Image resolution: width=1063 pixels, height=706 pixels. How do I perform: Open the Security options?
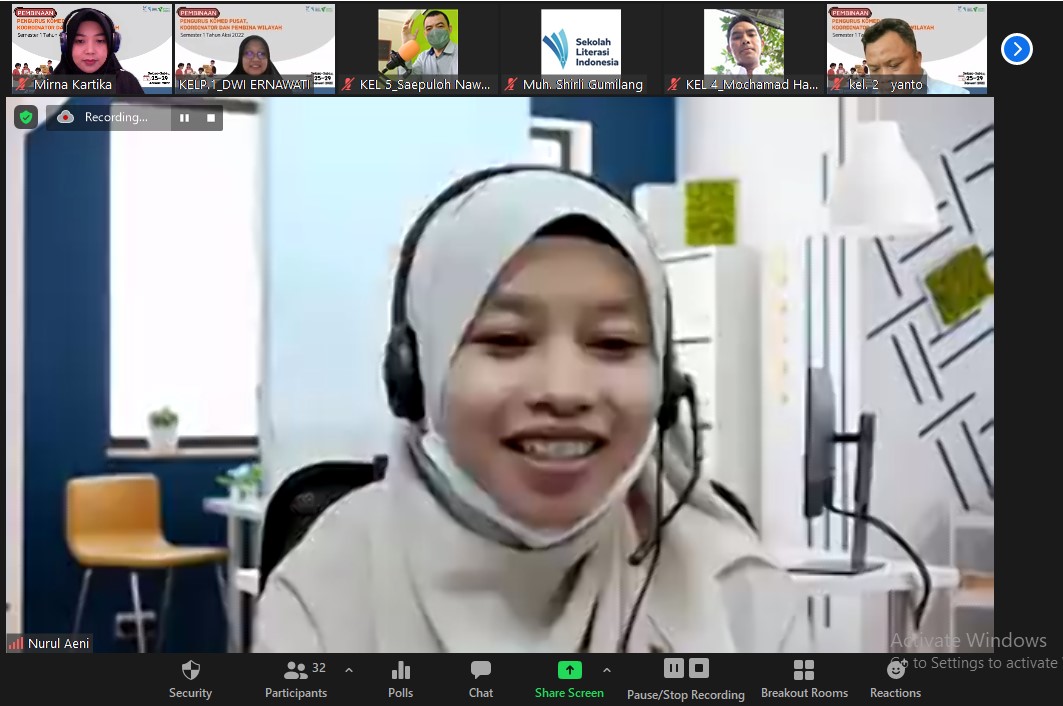[x=190, y=678]
